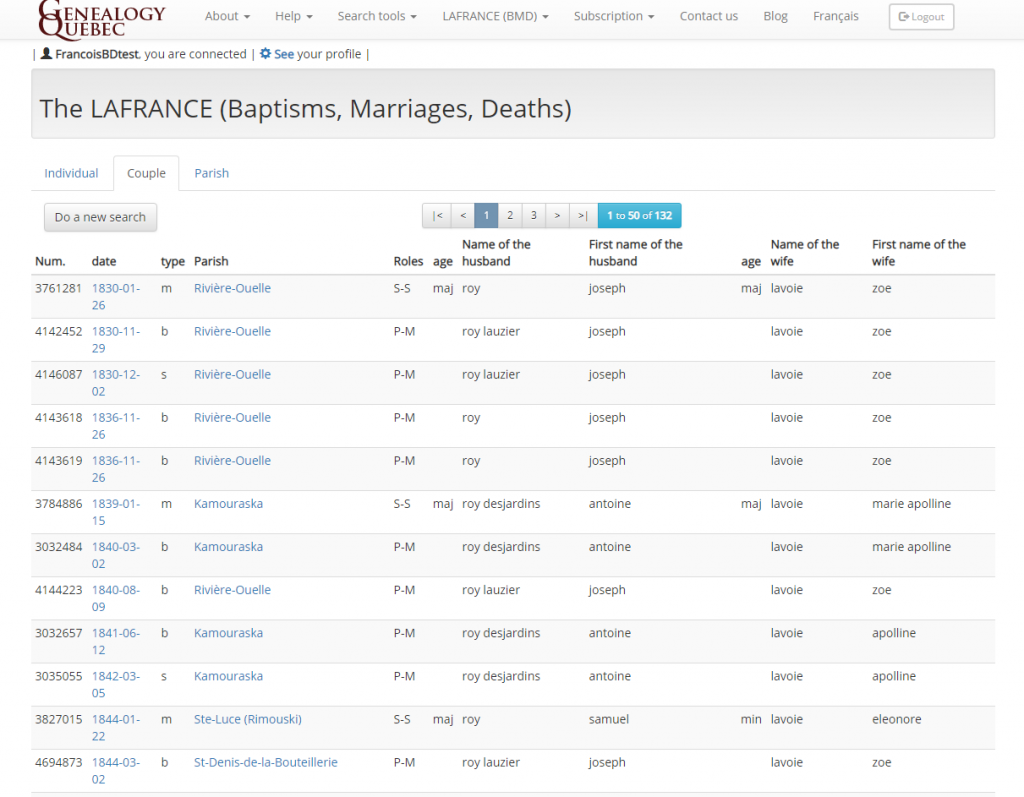
Task: Click St-Denis-de-la-Bouteillerie parish link
Action: pos(265,762)
